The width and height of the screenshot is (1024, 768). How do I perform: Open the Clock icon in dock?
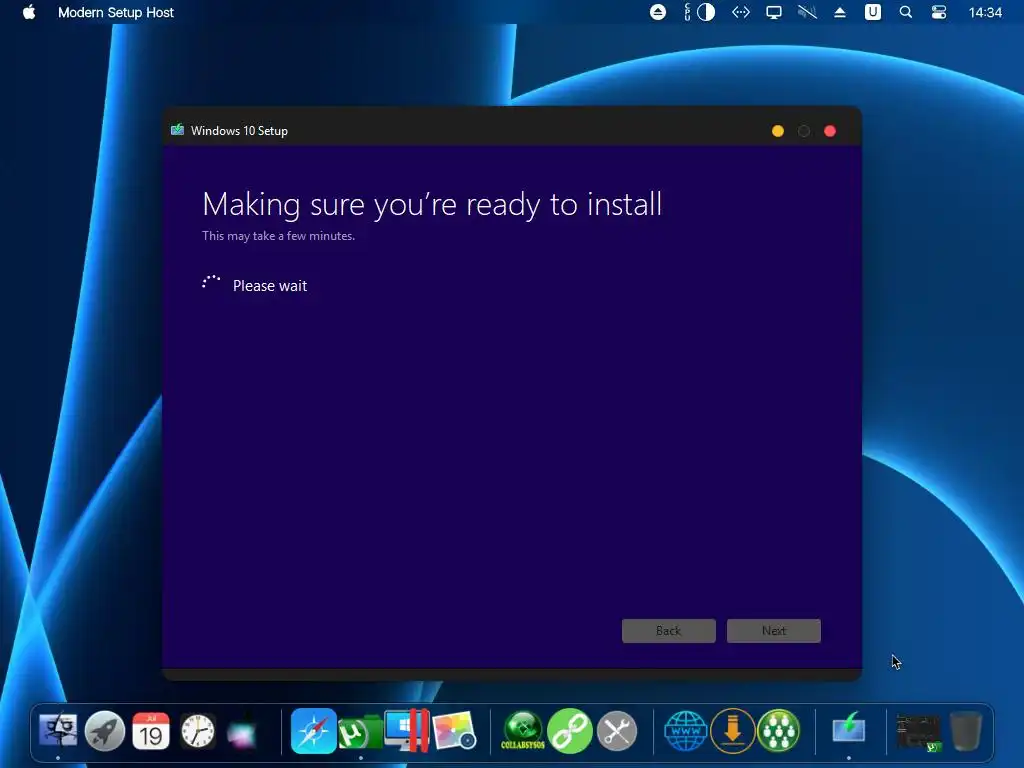[x=197, y=731]
